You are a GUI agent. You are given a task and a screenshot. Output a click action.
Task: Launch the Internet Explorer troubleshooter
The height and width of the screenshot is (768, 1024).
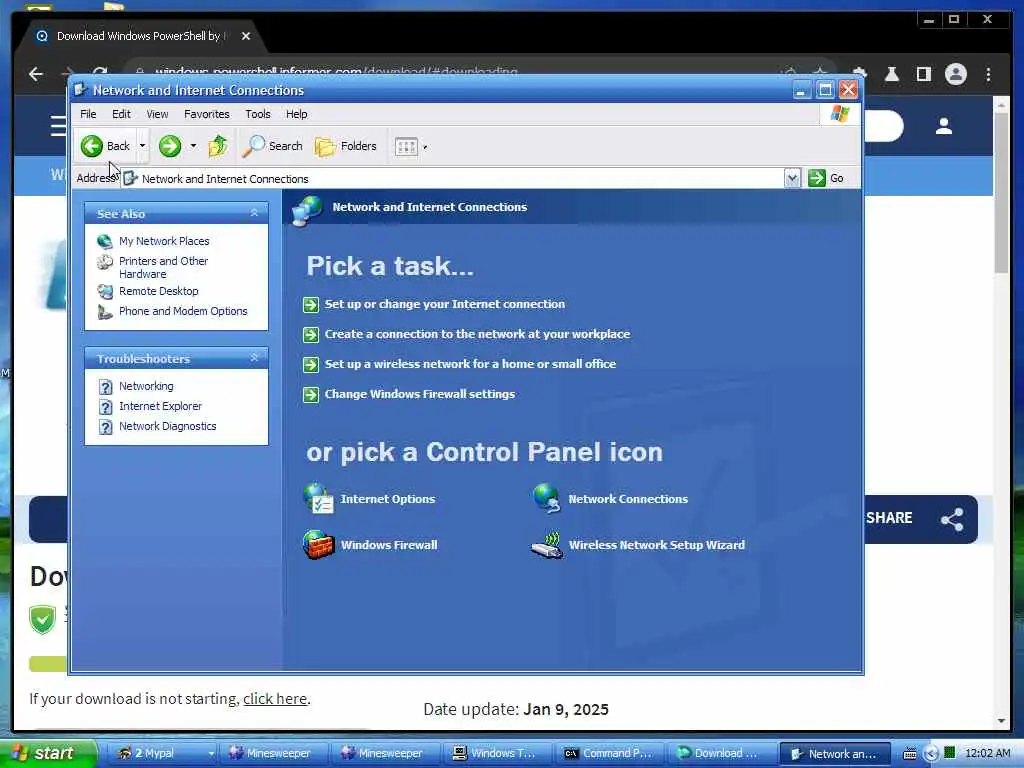(160, 406)
